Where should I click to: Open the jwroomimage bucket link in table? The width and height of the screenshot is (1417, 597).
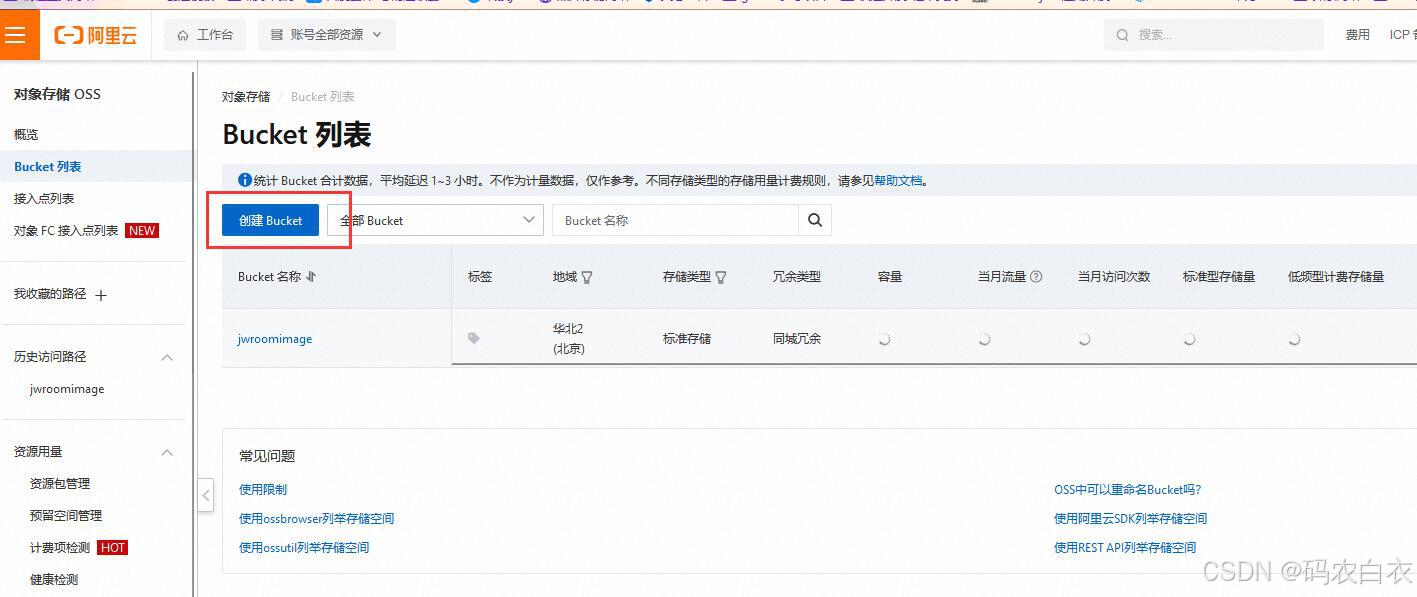coord(275,338)
